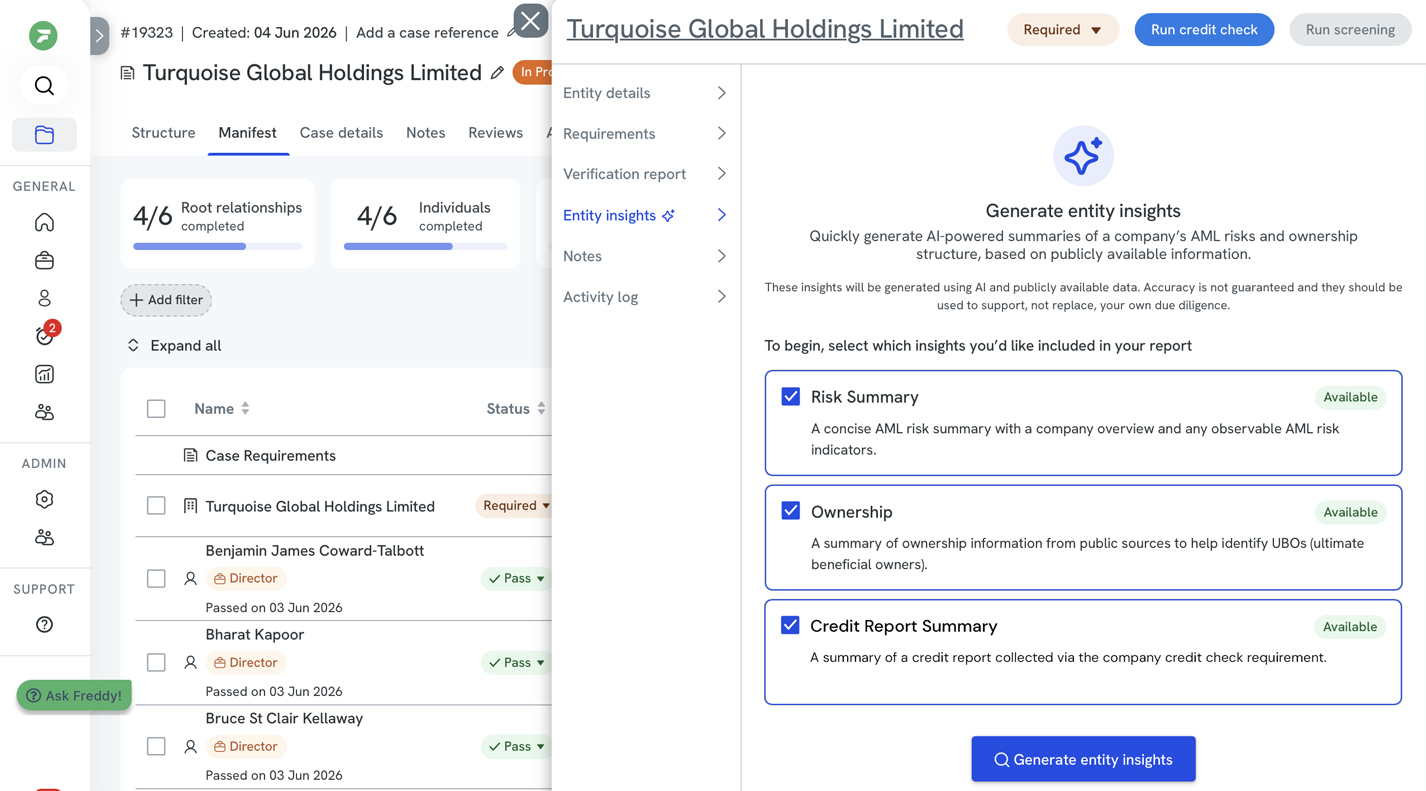
Task: Open the admin settings gear icon
Action: coord(44,499)
